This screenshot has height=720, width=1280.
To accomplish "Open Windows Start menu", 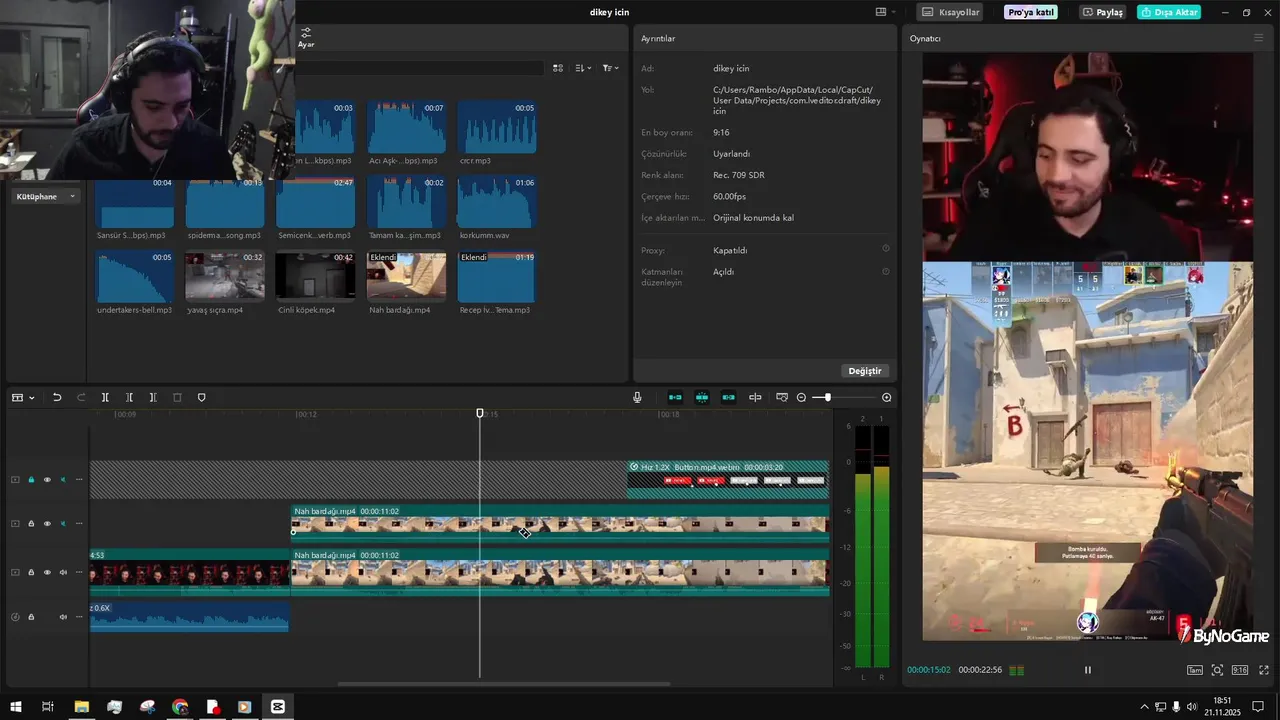I will 16,707.
